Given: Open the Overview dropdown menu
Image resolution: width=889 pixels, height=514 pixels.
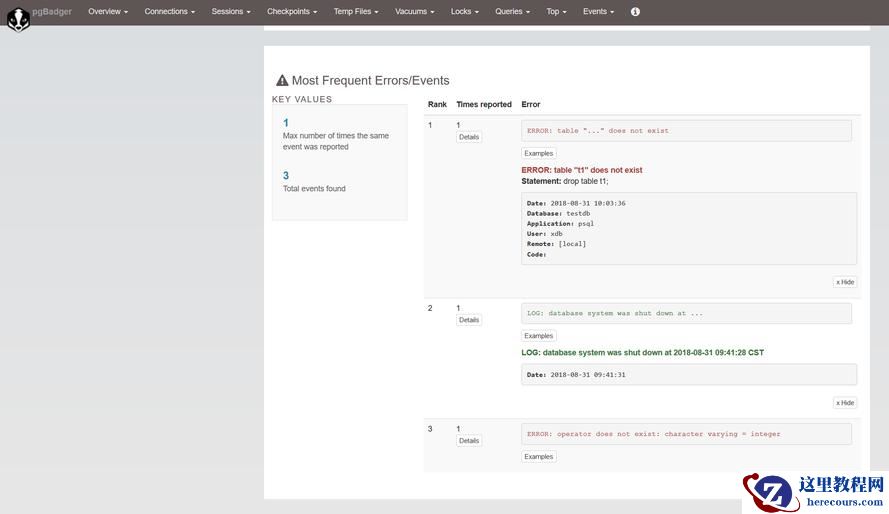Looking at the screenshot, I should pos(108,12).
